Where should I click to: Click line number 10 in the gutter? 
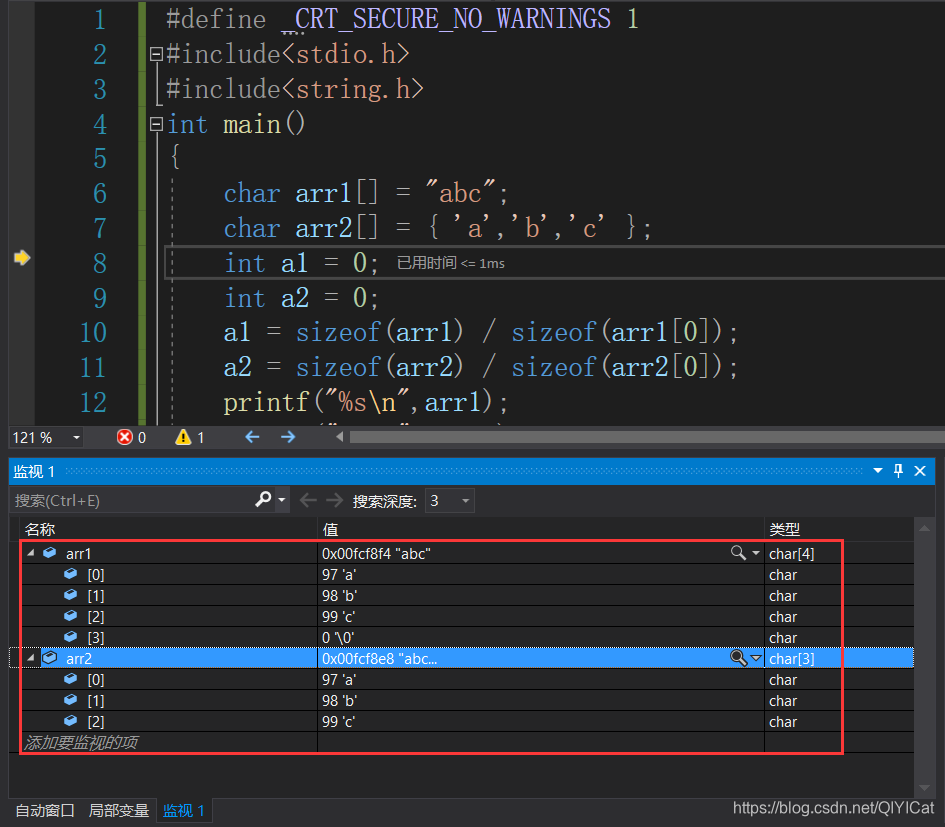(x=93, y=333)
